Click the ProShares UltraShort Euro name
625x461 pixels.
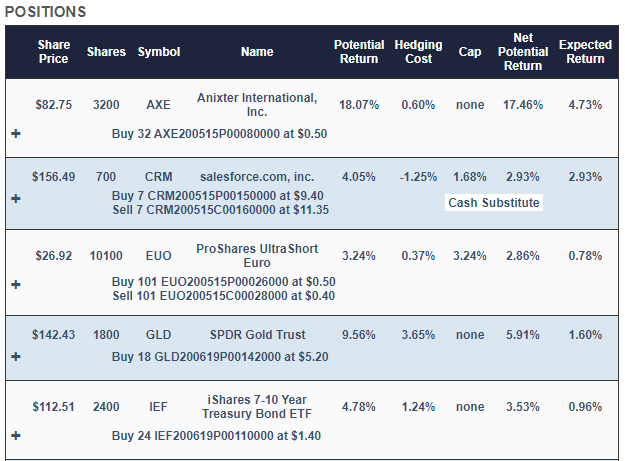(x=257, y=255)
